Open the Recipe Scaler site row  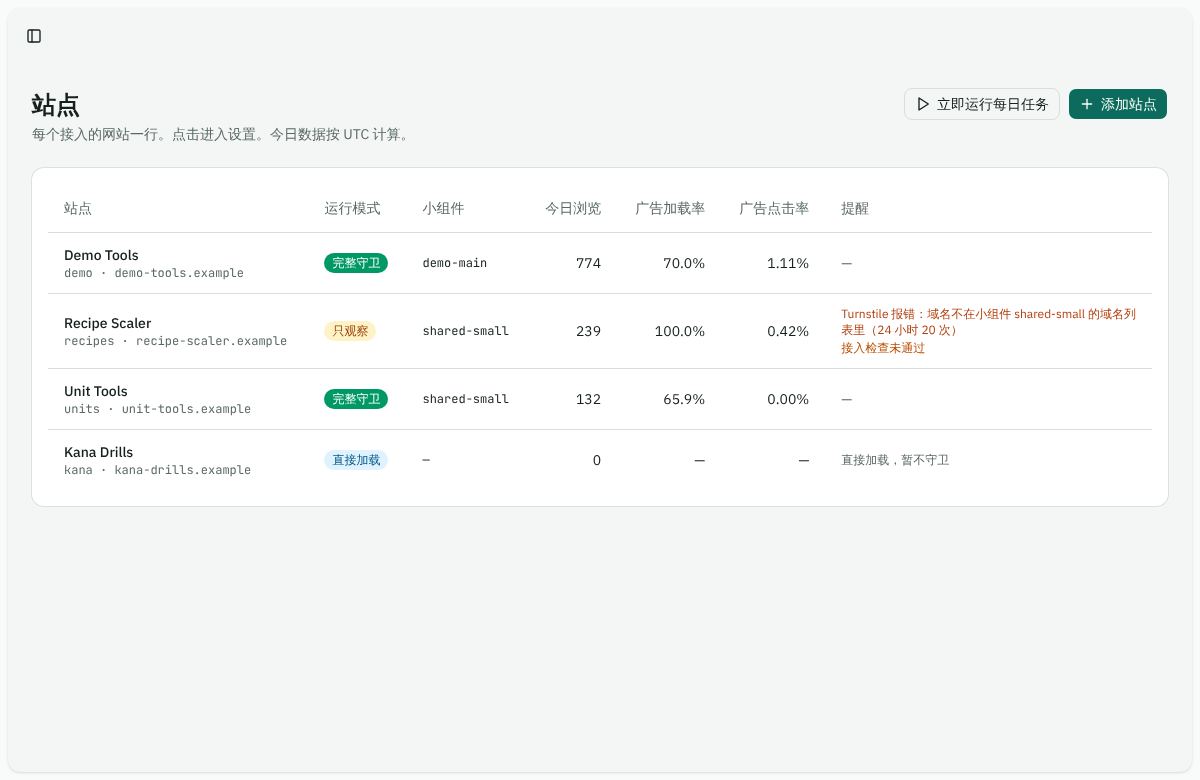coord(600,331)
